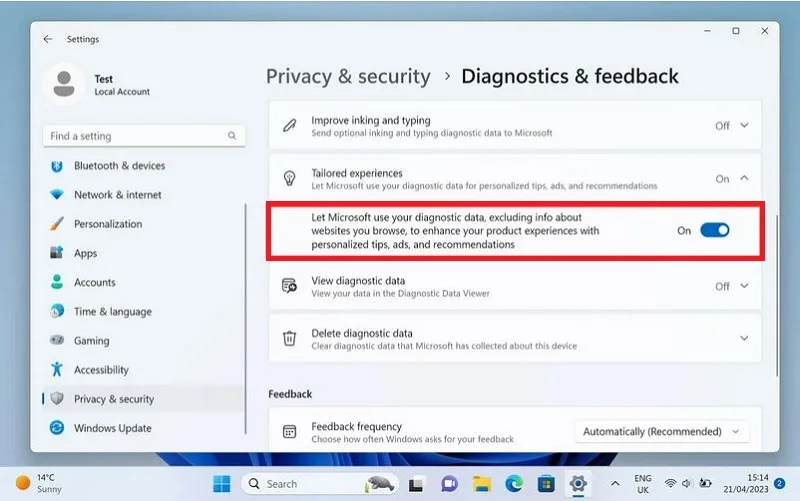
Task: Click the Find a setting search field
Action: pos(144,136)
